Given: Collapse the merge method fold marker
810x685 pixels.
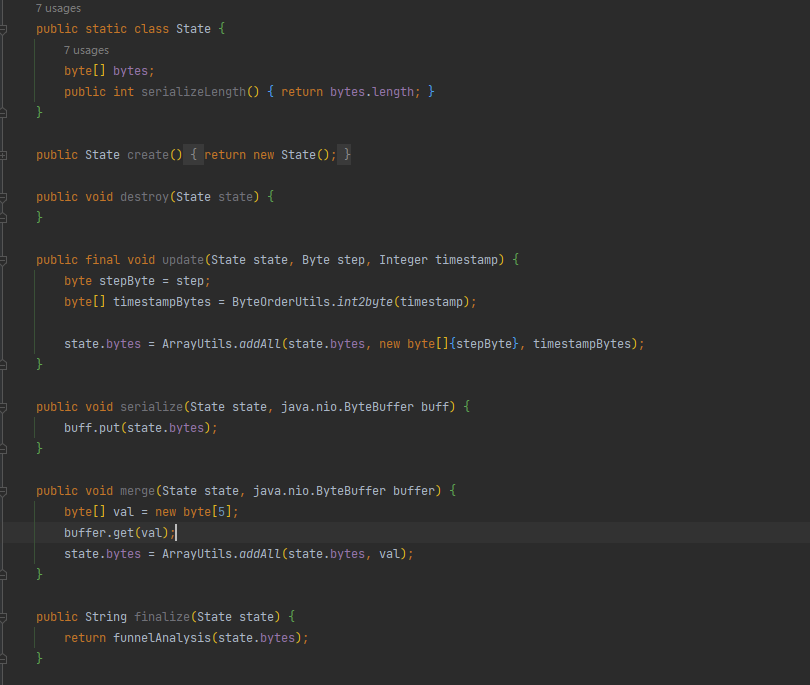Looking at the screenshot, I should [3, 491].
